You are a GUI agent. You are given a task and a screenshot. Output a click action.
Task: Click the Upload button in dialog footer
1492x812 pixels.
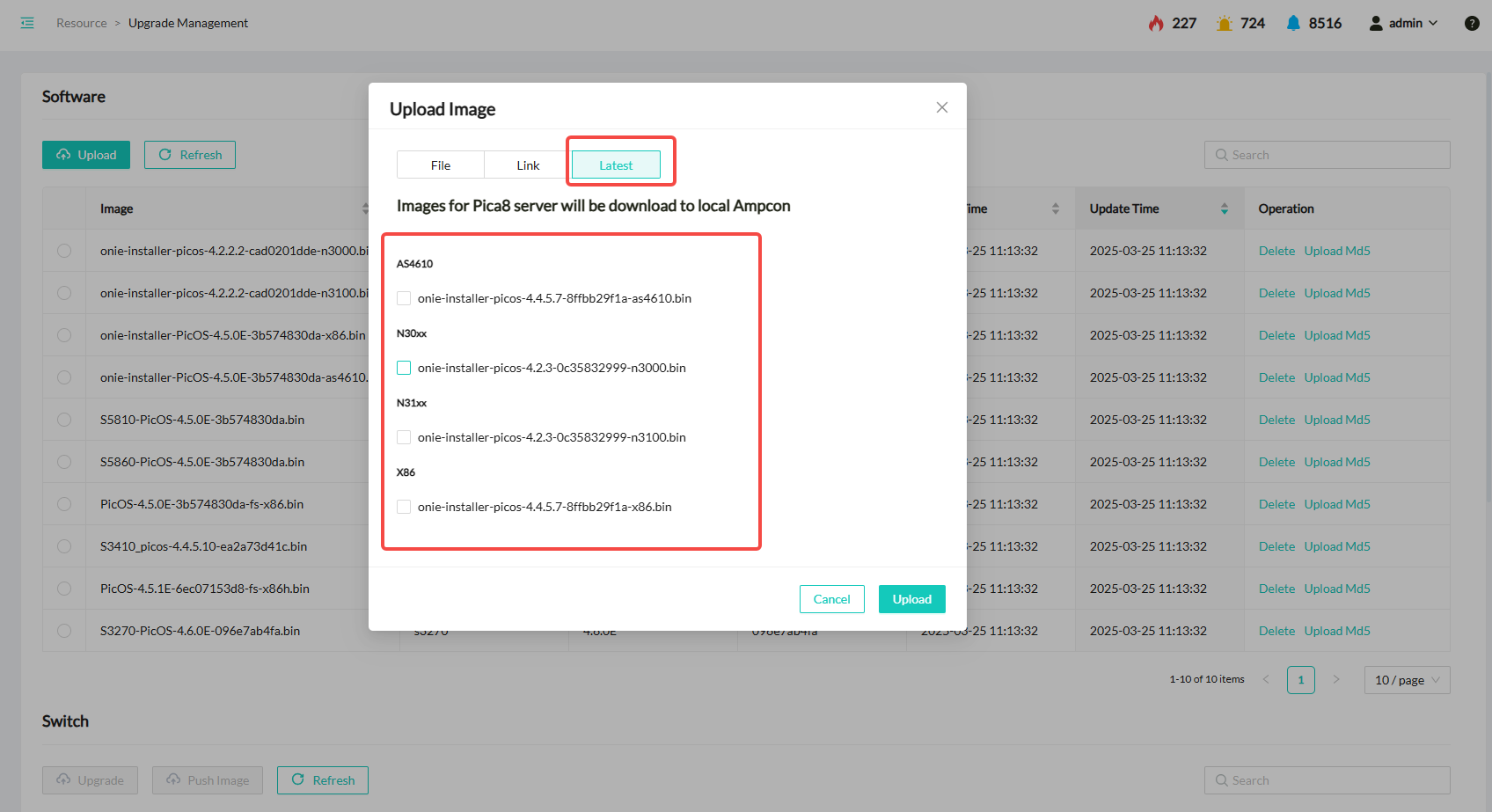point(911,599)
